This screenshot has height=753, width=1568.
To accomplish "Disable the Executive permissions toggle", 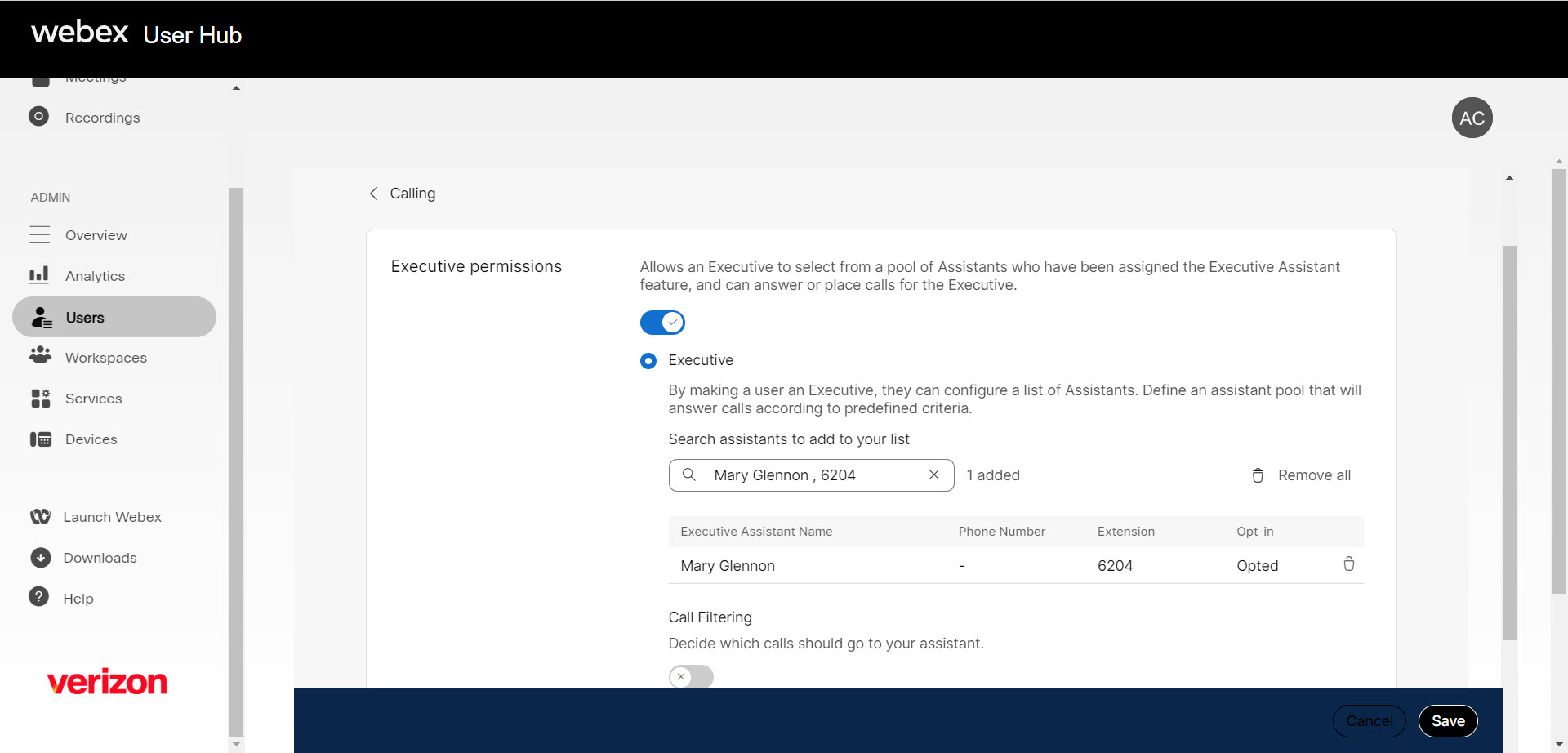I will pyautogui.click(x=662, y=323).
